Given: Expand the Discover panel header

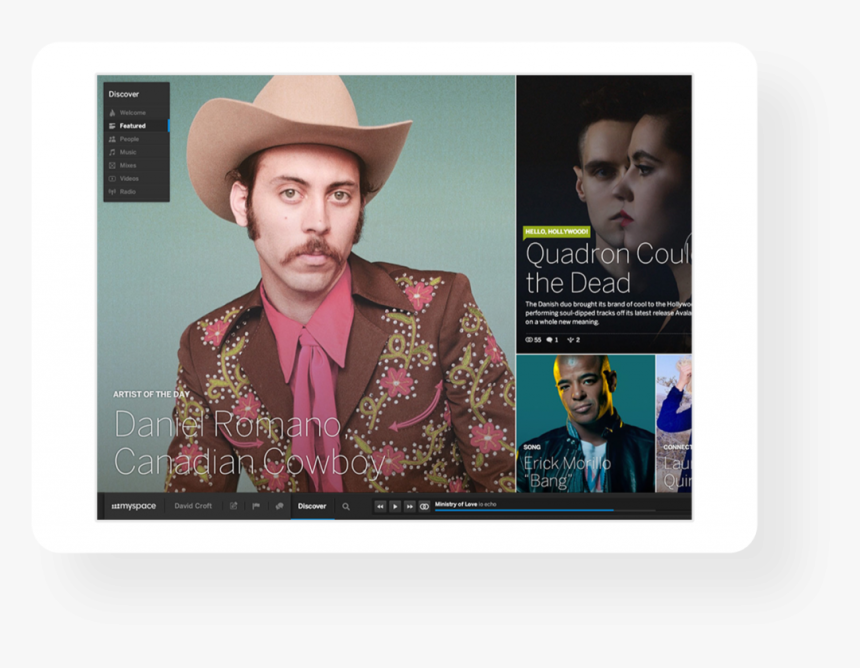Looking at the screenshot, I should point(122,93).
